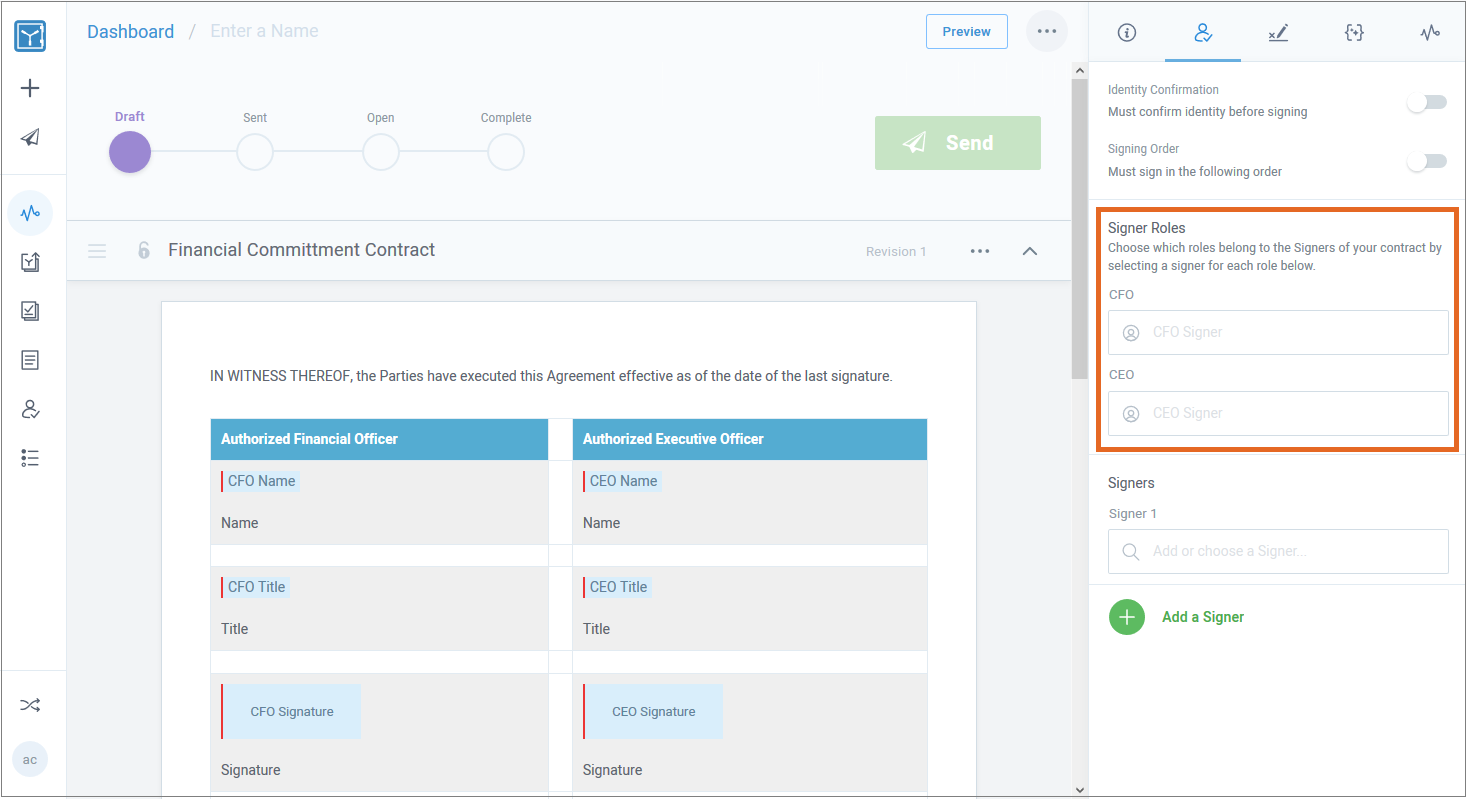
Task: Collapse the Financial Committment Contract section
Action: click(1030, 251)
